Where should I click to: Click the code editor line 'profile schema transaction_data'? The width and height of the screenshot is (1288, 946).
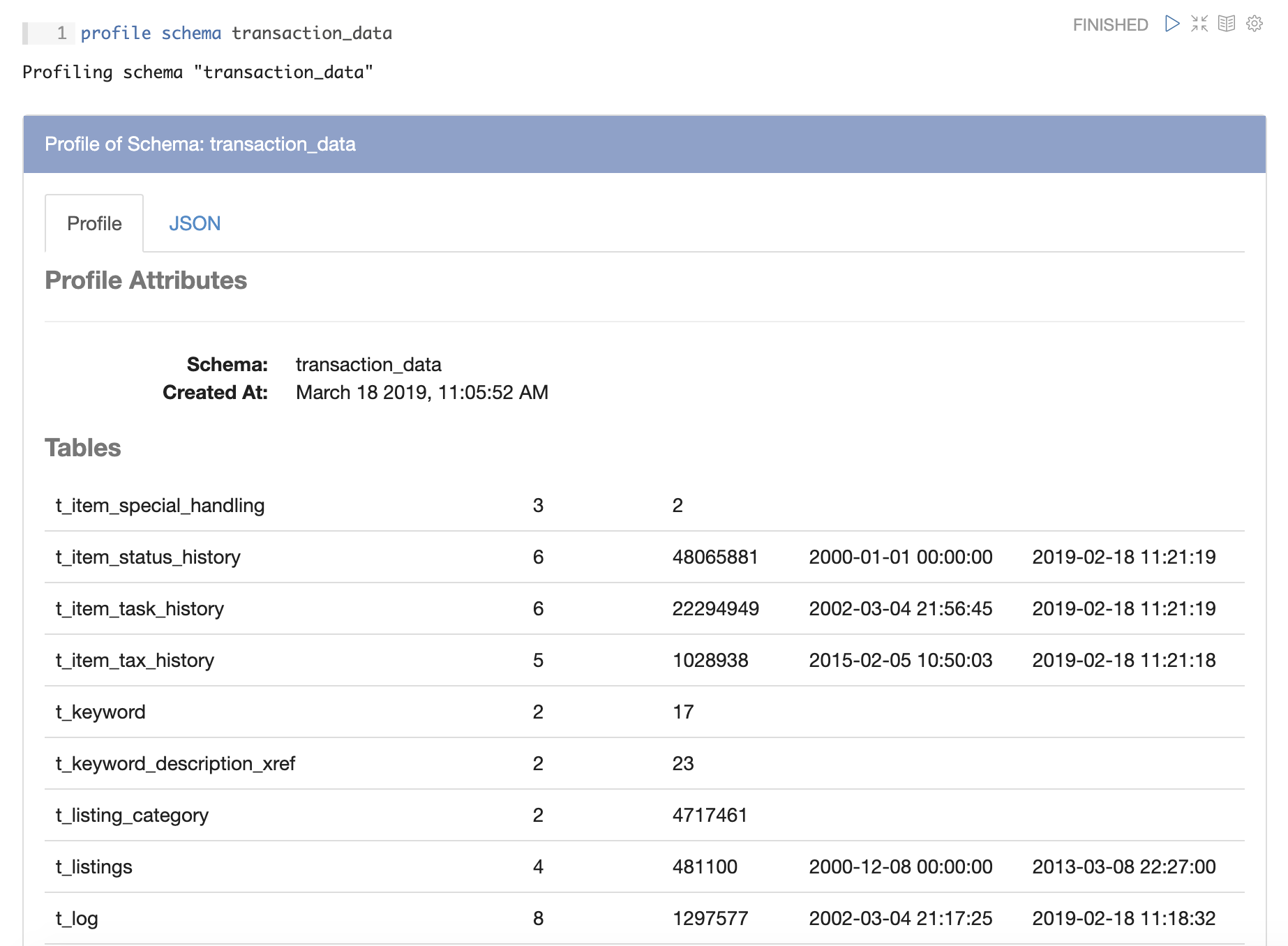coord(236,33)
